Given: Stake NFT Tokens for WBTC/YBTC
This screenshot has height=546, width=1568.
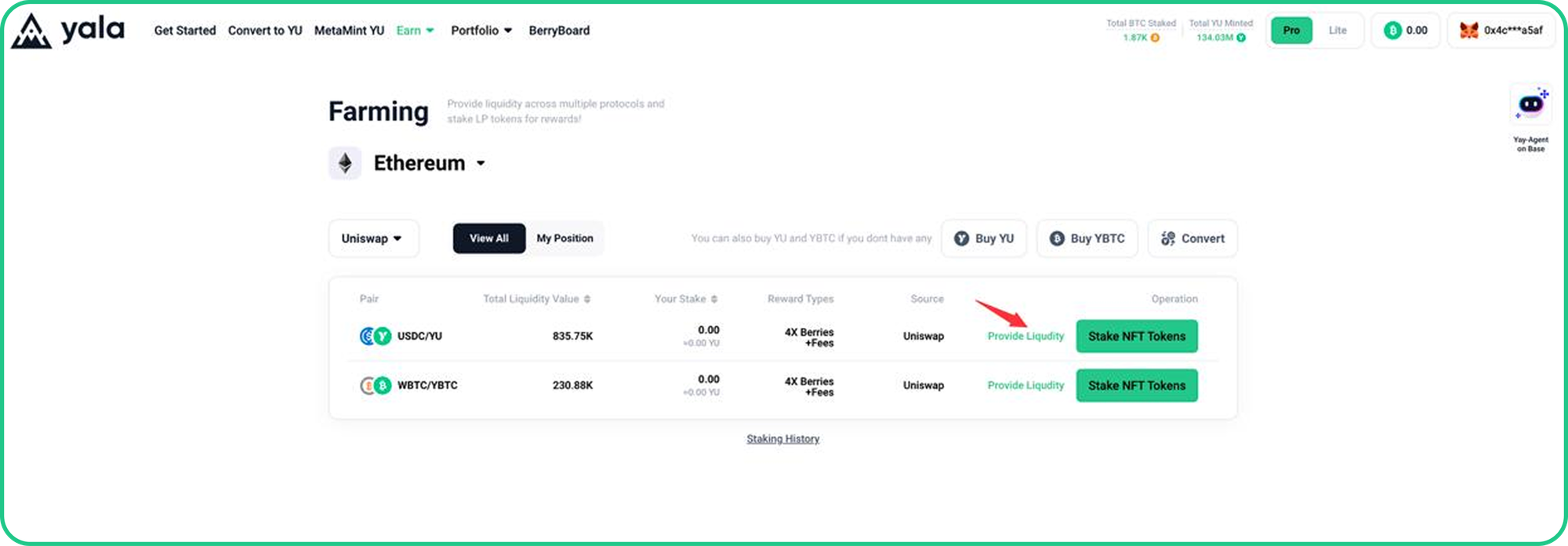Looking at the screenshot, I should (1137, 386).
